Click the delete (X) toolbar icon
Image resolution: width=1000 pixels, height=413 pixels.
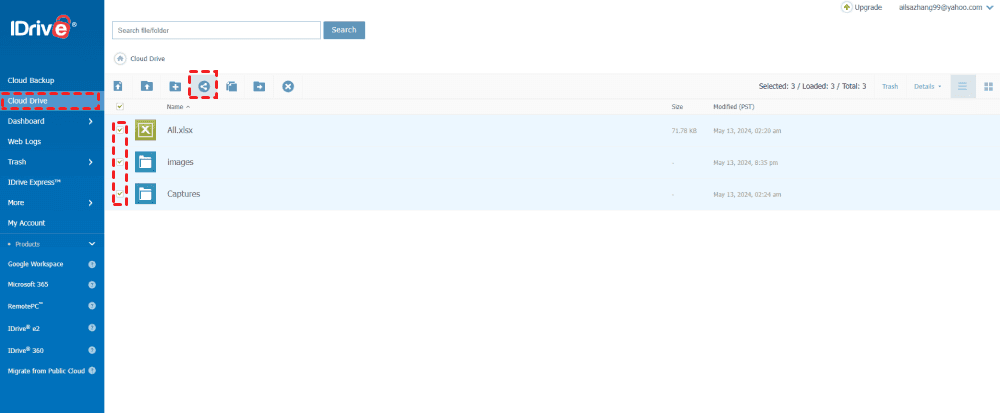[288, 86]
